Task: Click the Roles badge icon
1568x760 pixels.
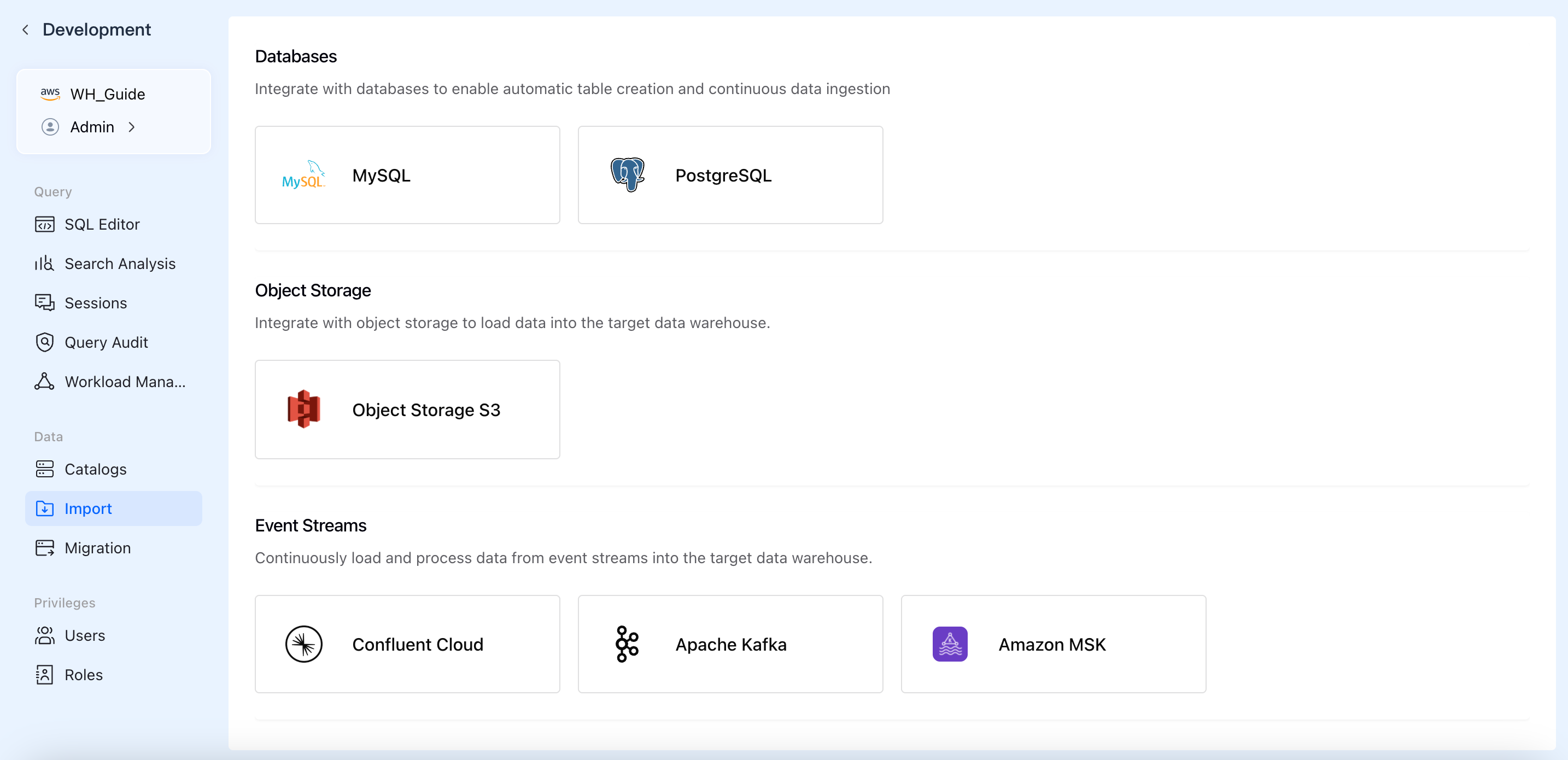Action: [x=44, y=675]
